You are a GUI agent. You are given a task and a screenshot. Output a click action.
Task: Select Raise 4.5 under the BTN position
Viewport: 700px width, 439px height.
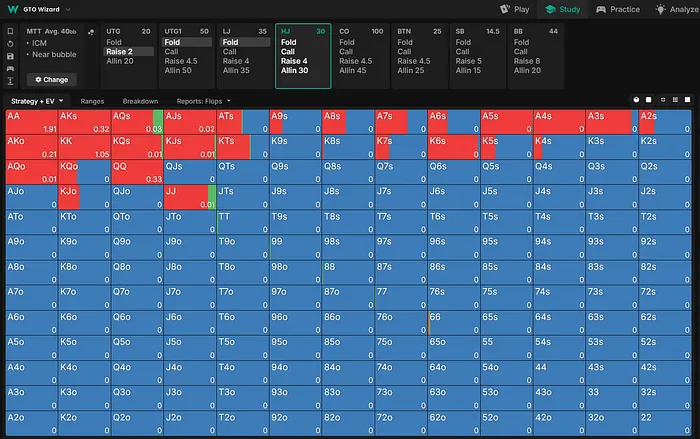pos(412,61)
